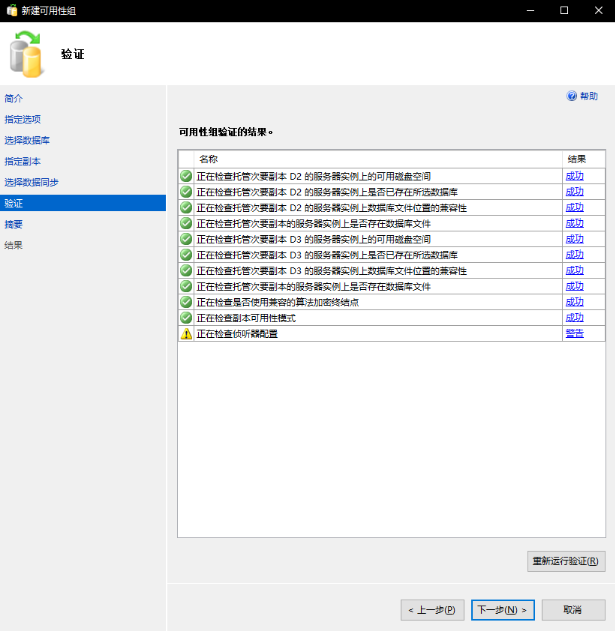Open the 摘要 page in sidebar
615x631 pixels.
[14, 224]
